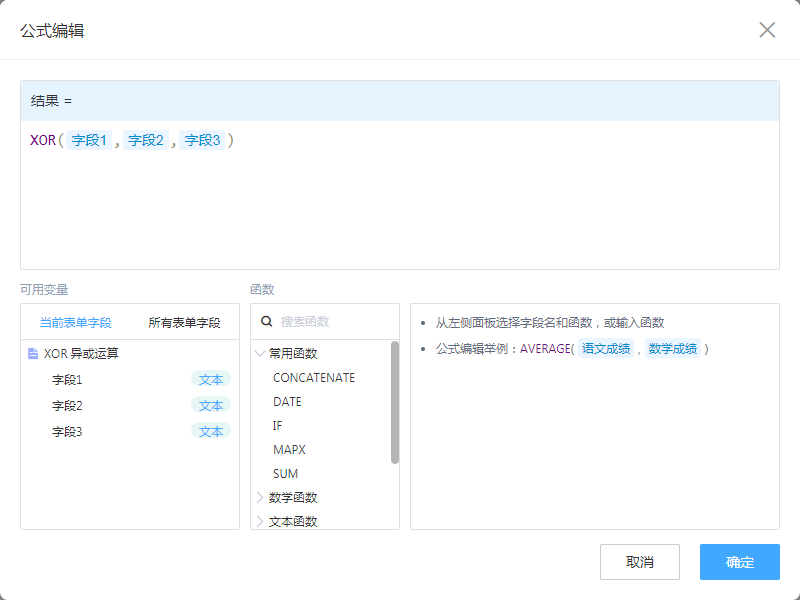Switch to 当前表单字段 tab
This screenshot has width=800, height=600.
point(75,323)
